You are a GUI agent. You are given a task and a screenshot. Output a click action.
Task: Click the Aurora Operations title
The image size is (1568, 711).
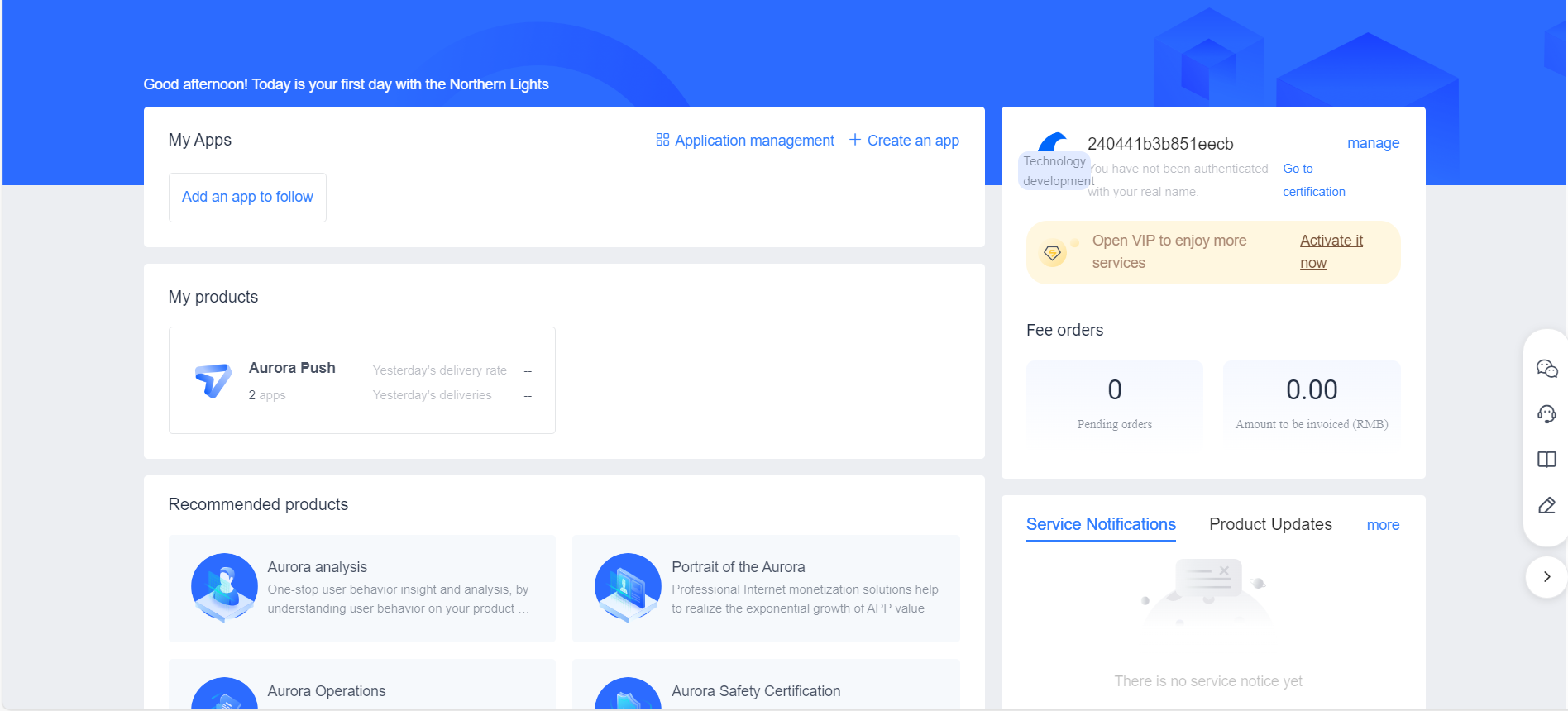point(326,691)
